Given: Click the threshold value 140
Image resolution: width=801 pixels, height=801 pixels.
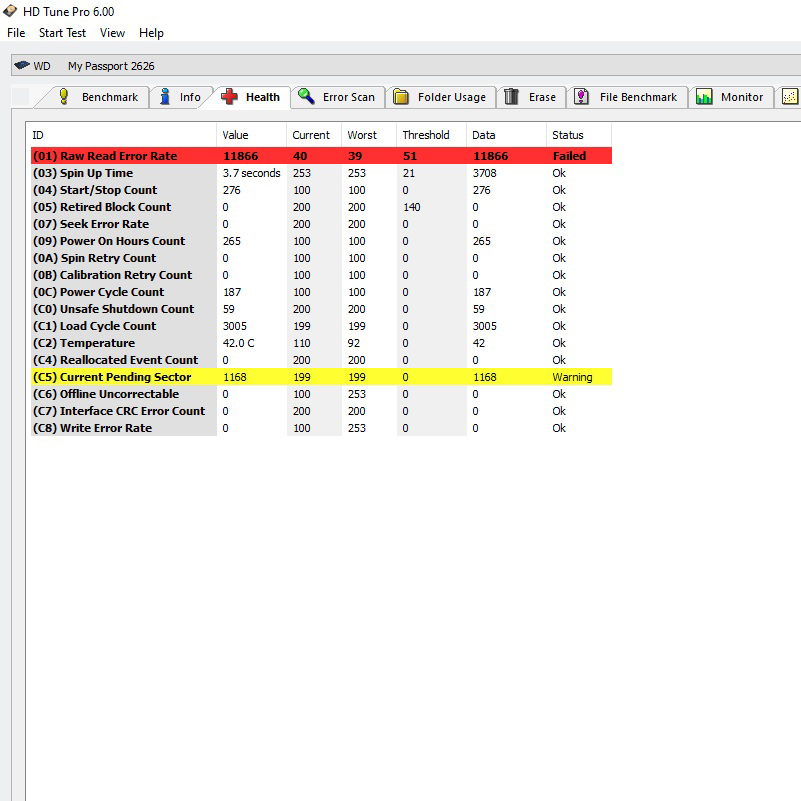Looking at the screenshot, I should [411, 207].
